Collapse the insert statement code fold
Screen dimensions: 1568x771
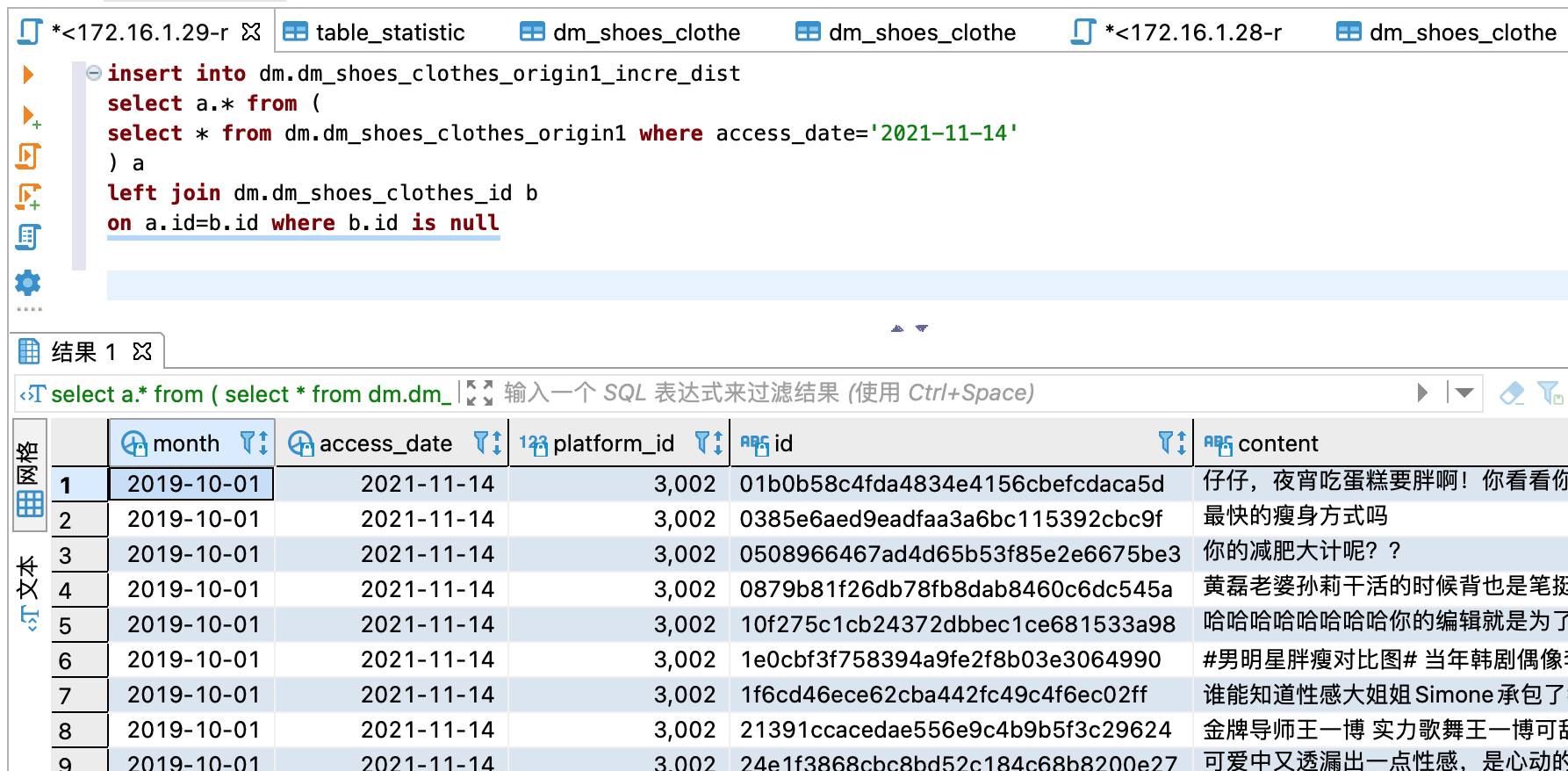pos(93,74)
